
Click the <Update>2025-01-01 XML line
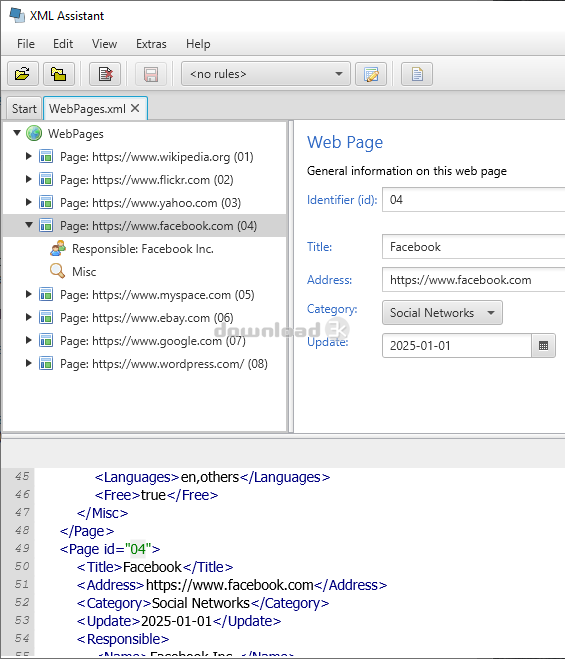pyautogui.click(x=179, y=621)
